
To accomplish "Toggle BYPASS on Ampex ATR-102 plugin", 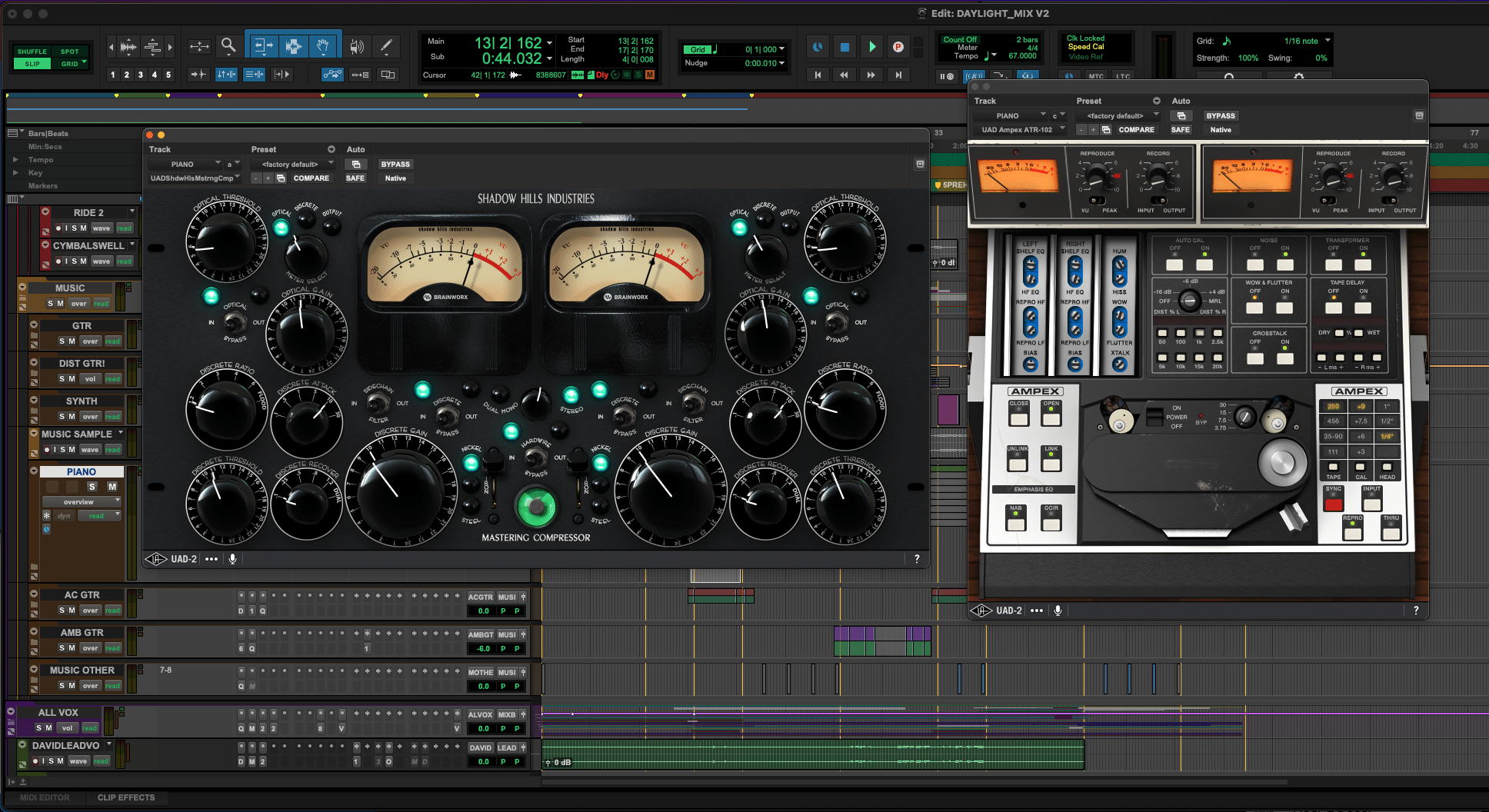I will [x=1221, y=116].
